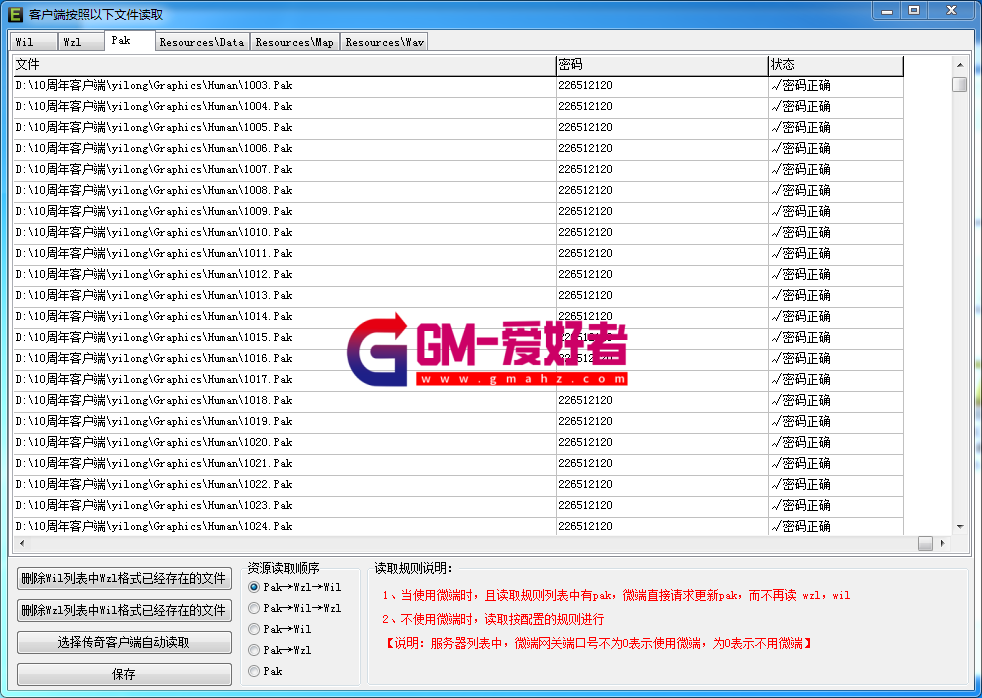Click the vertical scrollbar up arrow

point(960,64)
